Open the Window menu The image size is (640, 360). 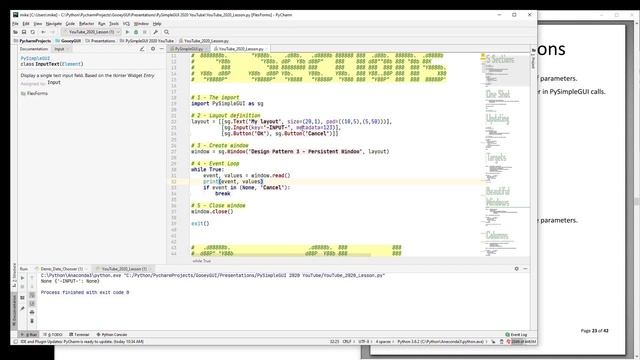coord(141,24)
